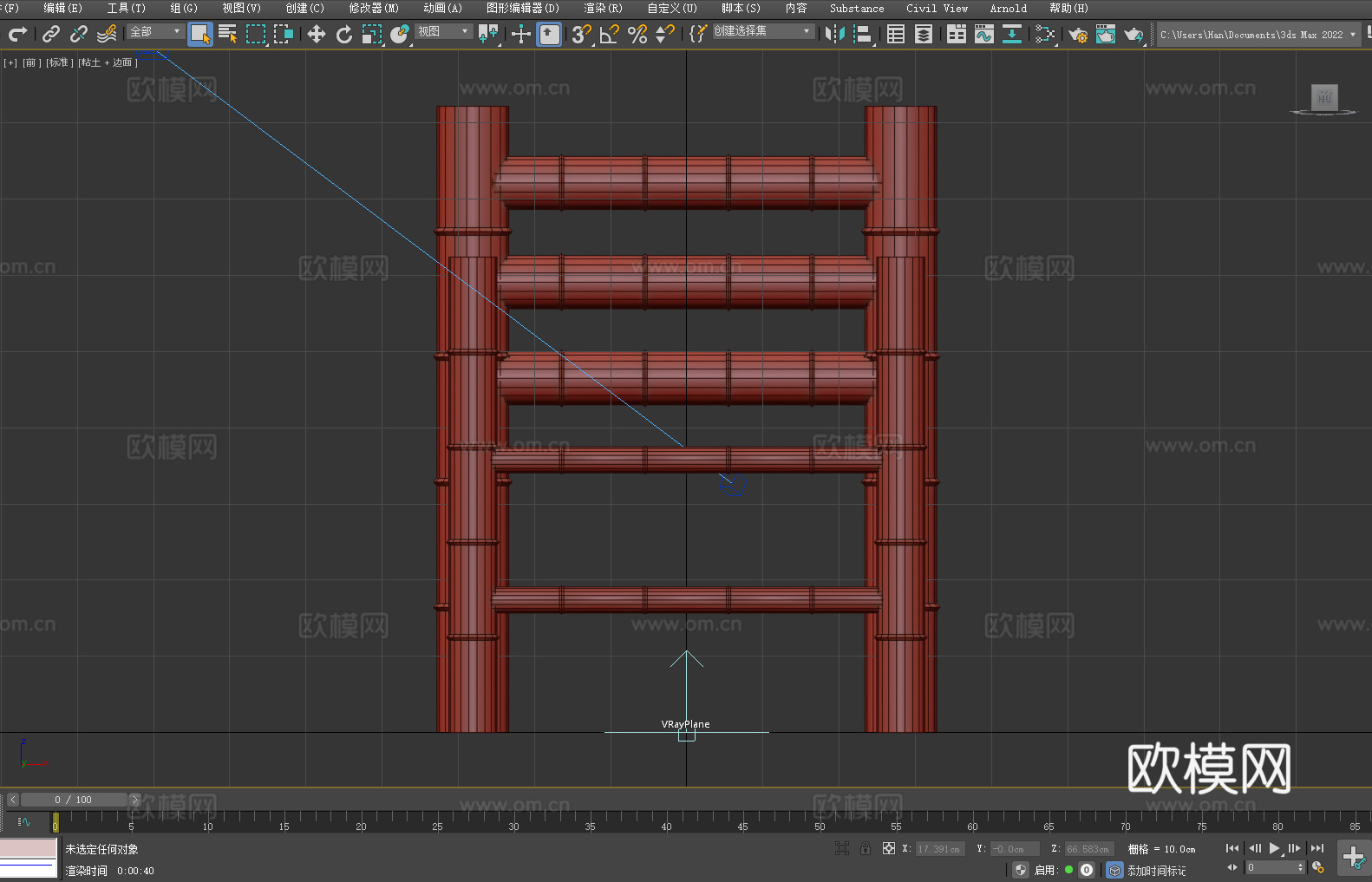The image size is (1372, 882).
Task: Open Render Setup teapot-gear icon
Action: (x=1078, y=34)
